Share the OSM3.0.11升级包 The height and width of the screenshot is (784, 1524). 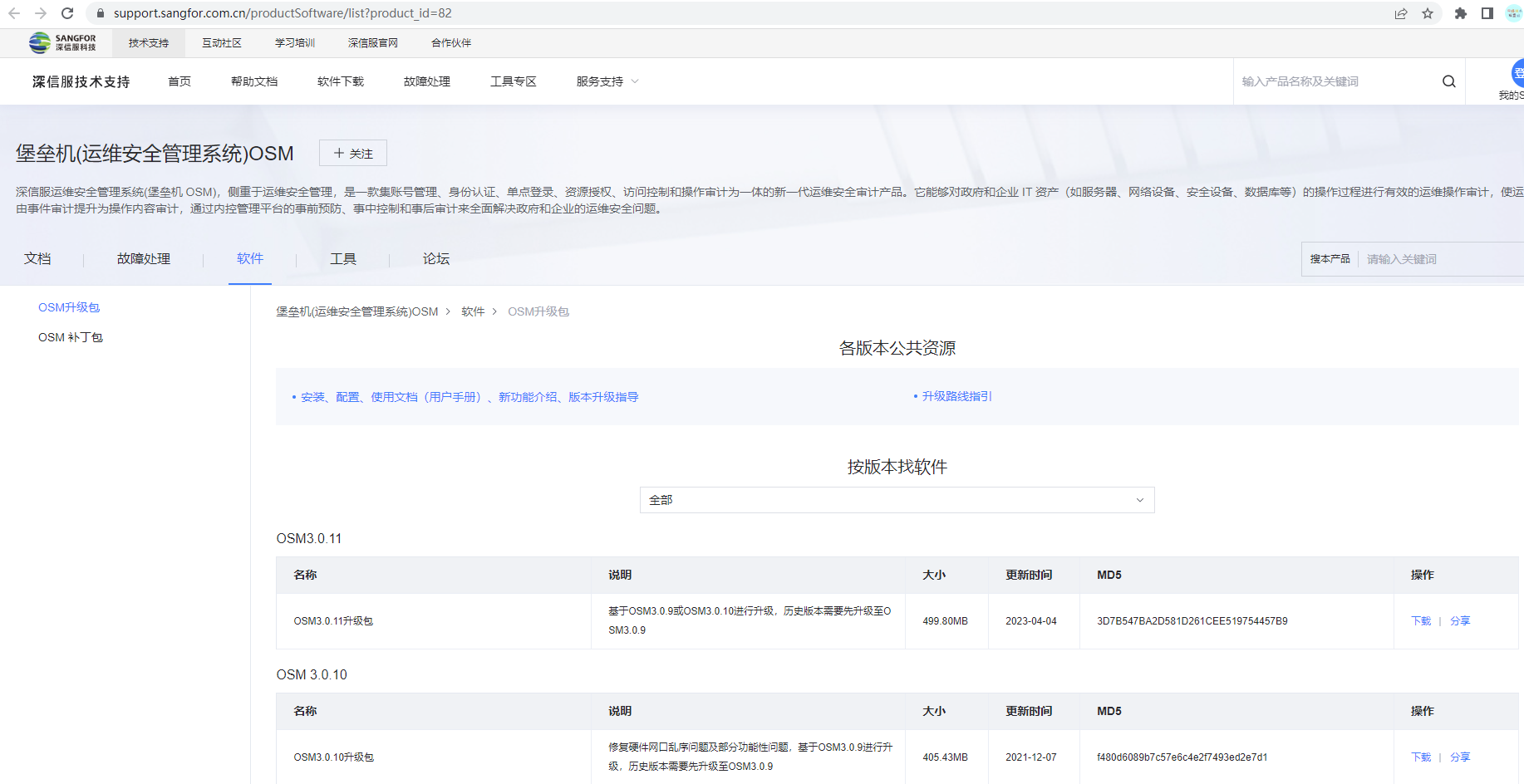(1460, 621)
